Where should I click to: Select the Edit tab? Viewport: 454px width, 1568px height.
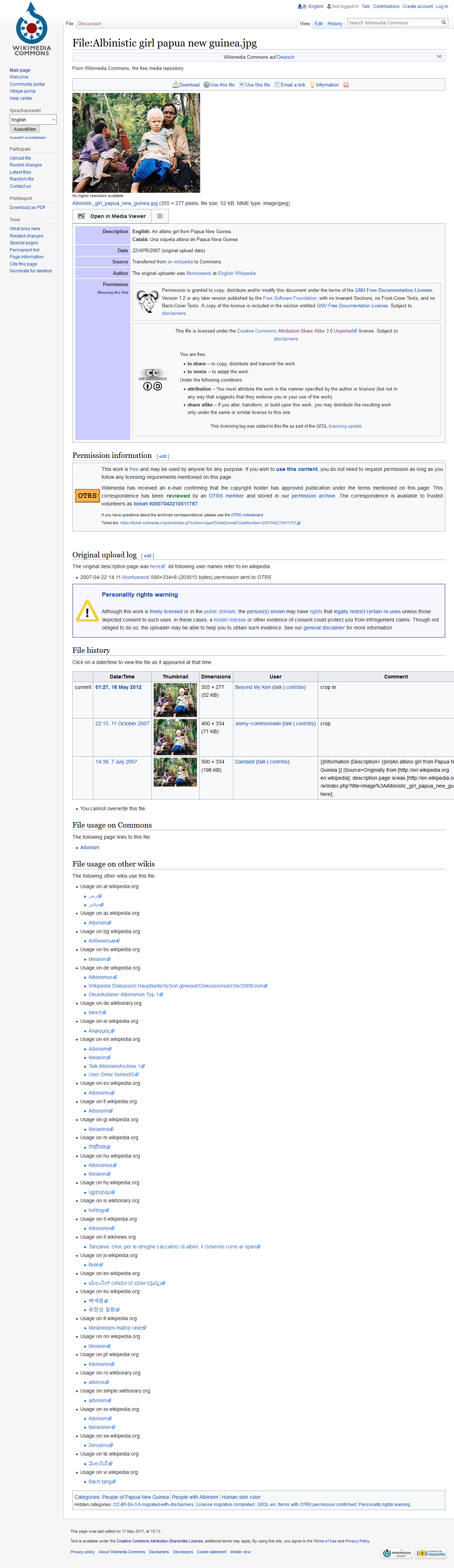(x=318, y=24)
